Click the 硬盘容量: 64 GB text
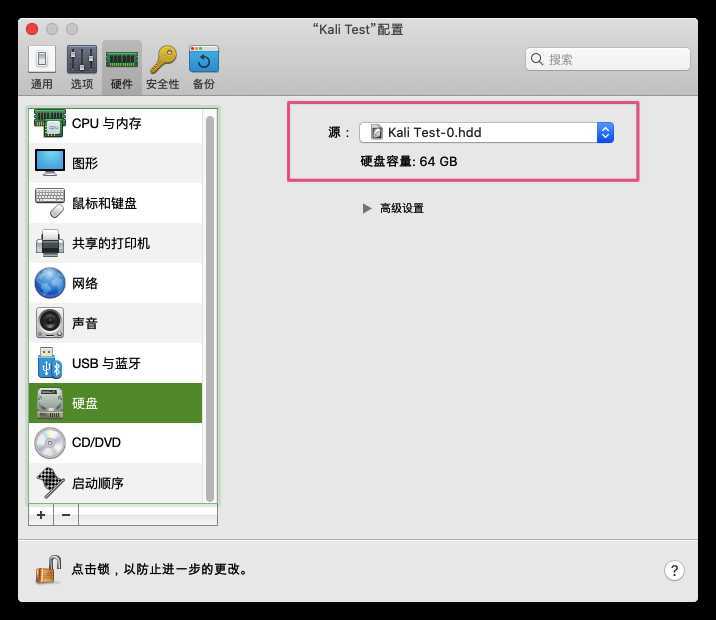 409,162
